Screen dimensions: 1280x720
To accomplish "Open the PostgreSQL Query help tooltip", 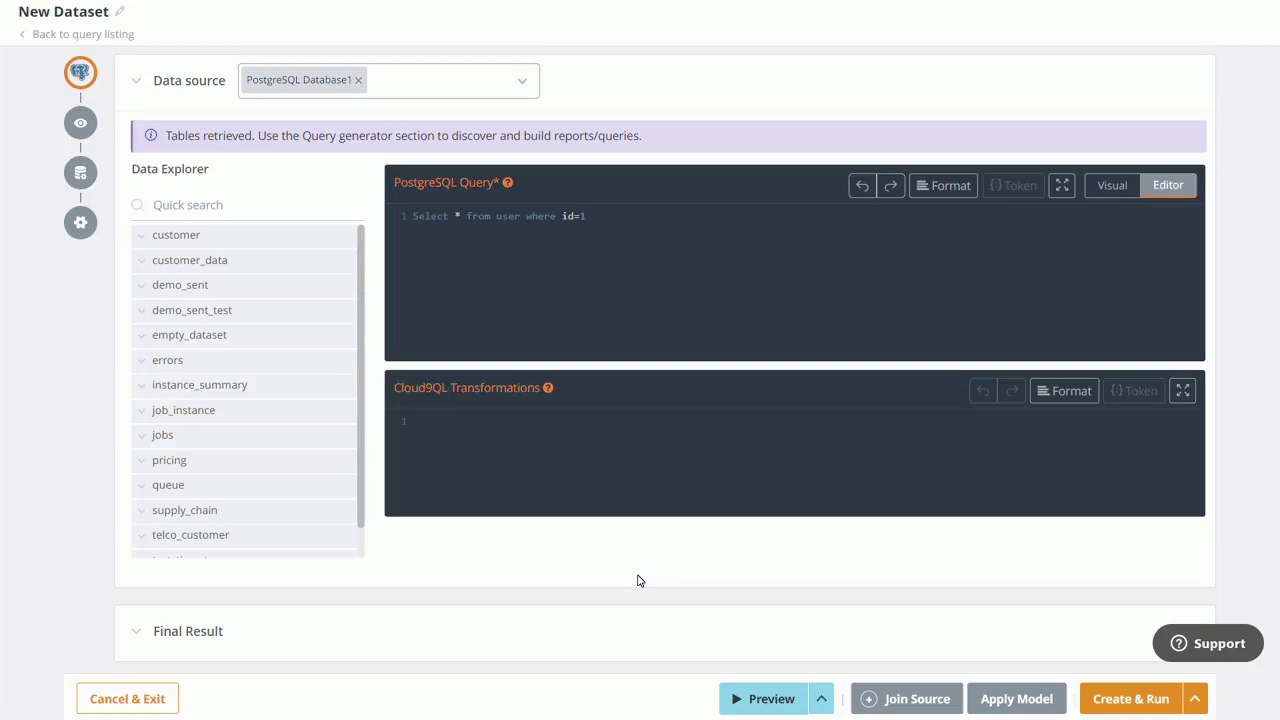I will coord(508,182).
